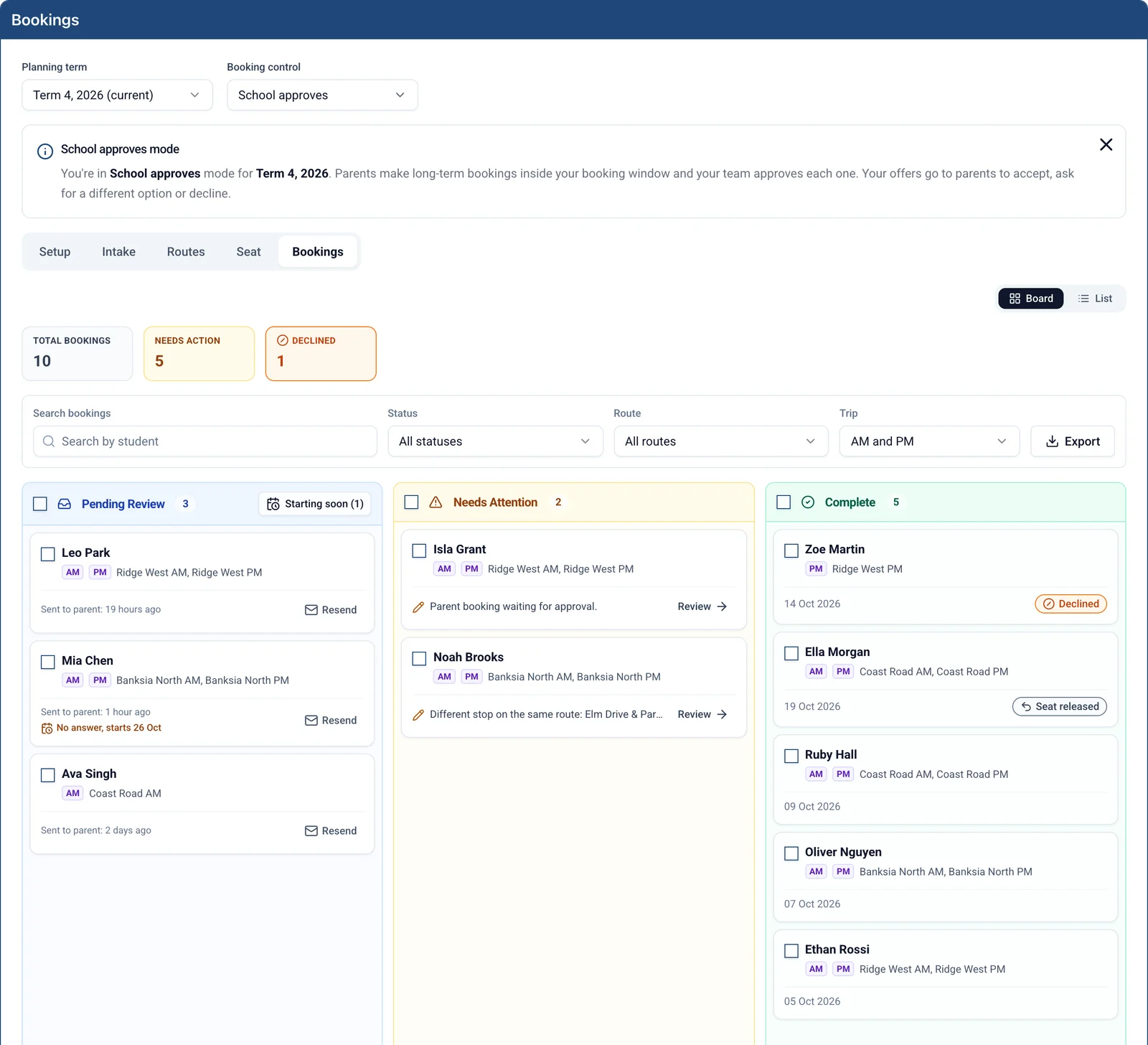
Task: Tick the Isla Grant booking checkbox
Action: pos(420,550)
